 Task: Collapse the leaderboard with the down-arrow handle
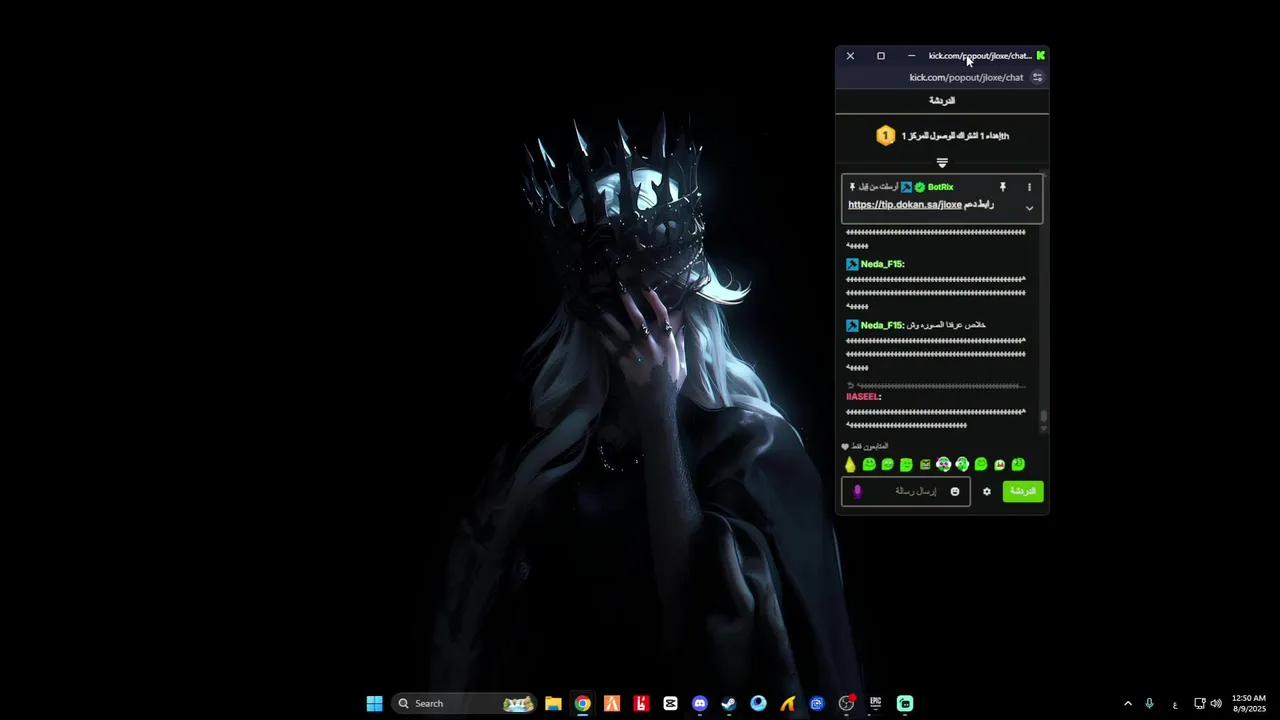(x=942, y=162)
